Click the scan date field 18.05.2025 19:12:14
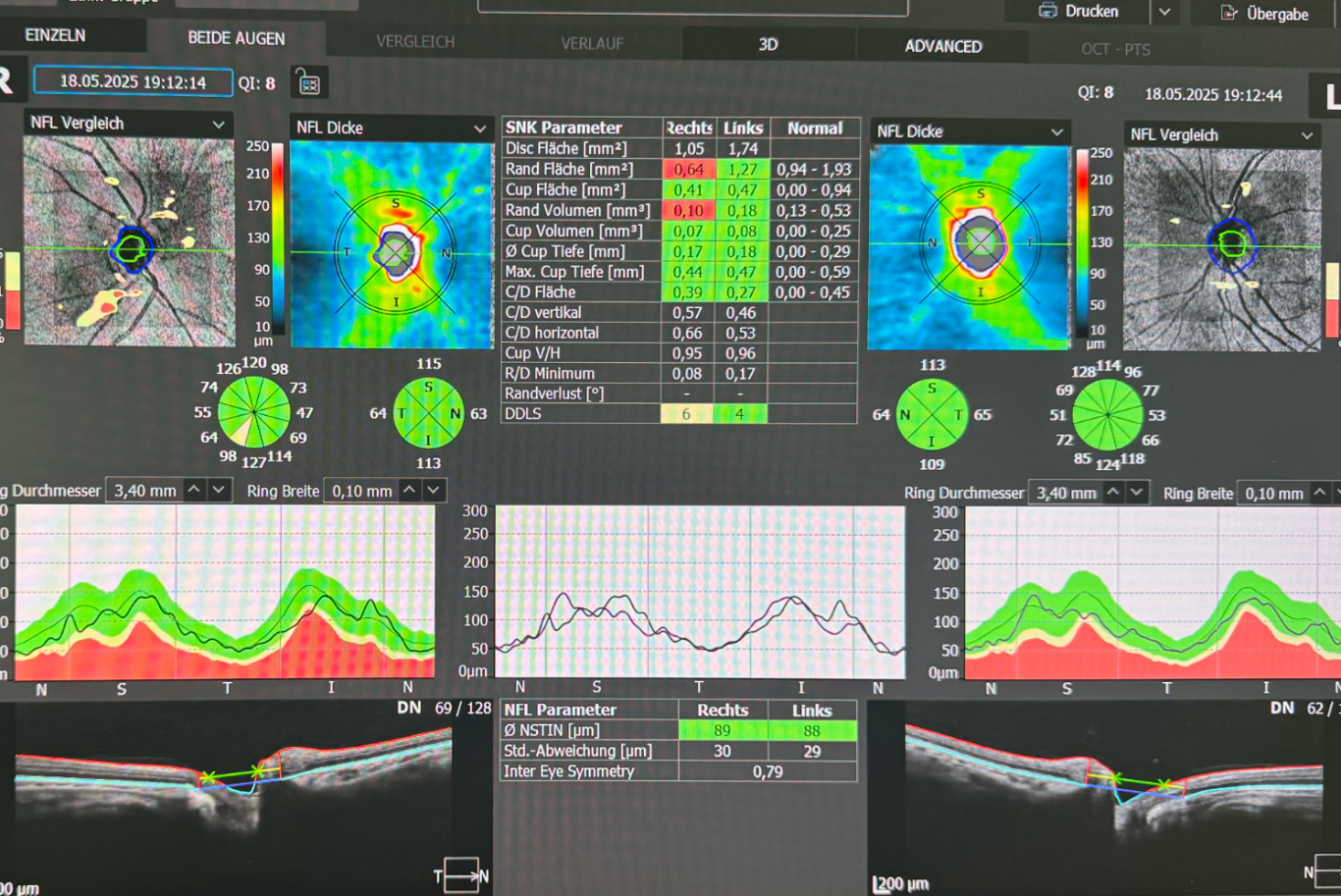Viewport: 1341px width, 896px height. 133,81
